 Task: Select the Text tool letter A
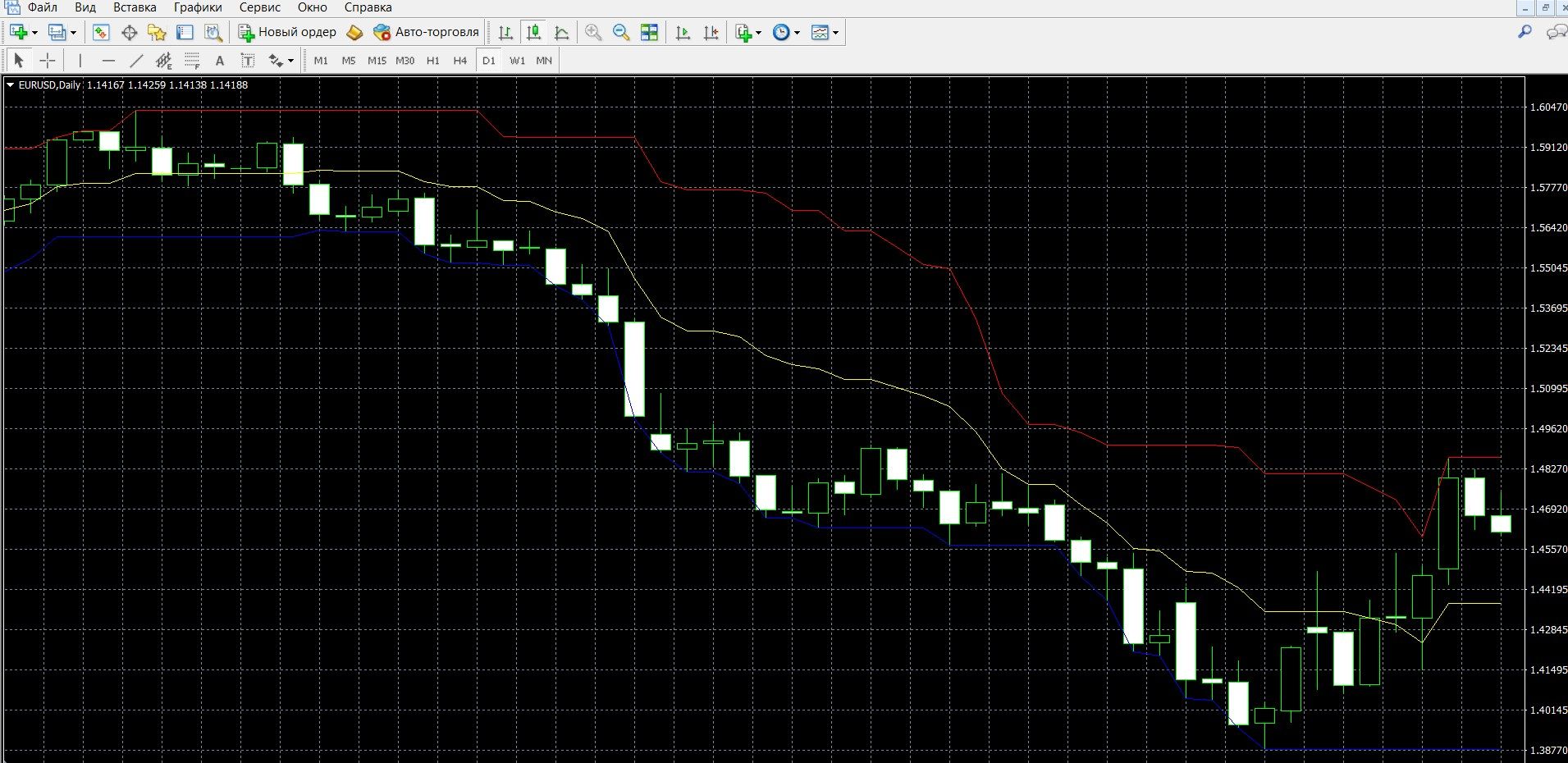[219, 61]
